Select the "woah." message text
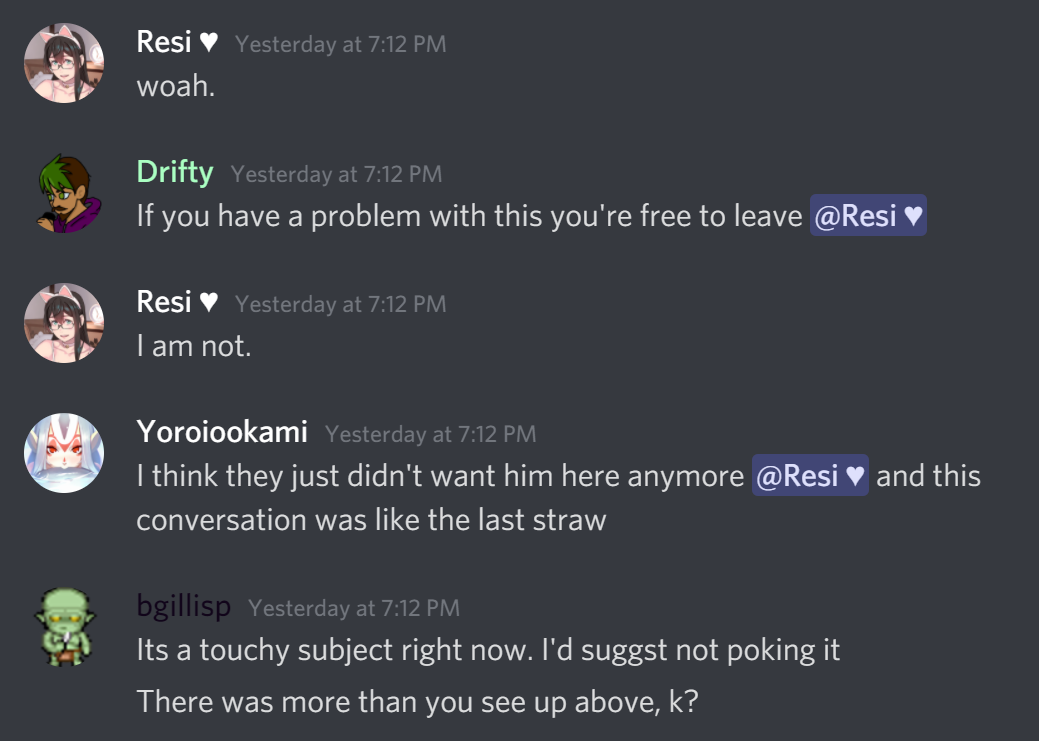 (176, 86)
